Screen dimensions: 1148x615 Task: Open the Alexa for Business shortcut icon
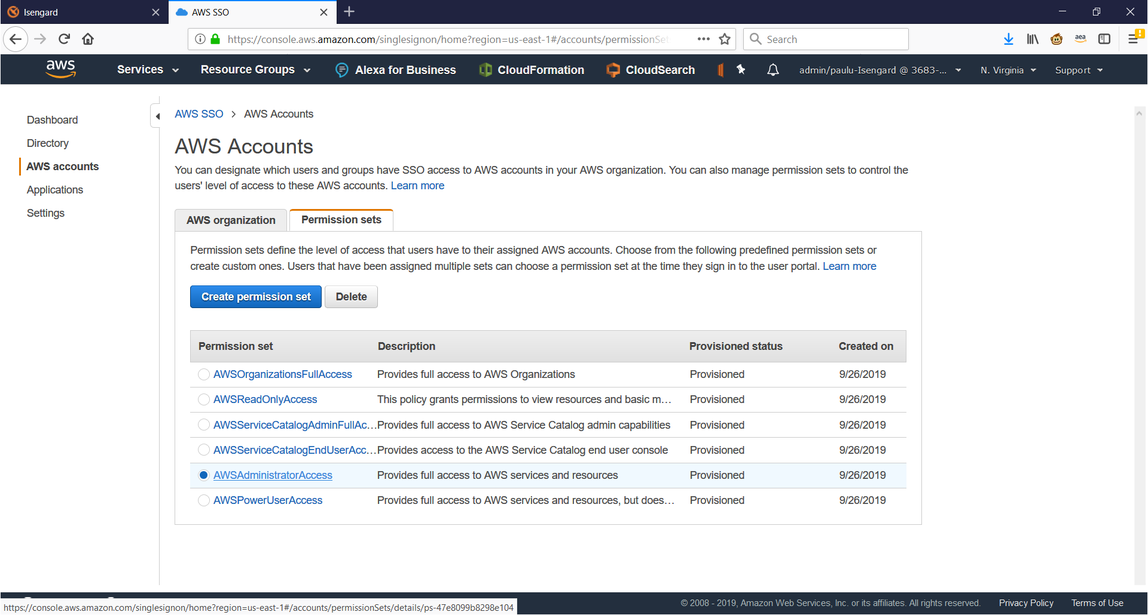341,70
